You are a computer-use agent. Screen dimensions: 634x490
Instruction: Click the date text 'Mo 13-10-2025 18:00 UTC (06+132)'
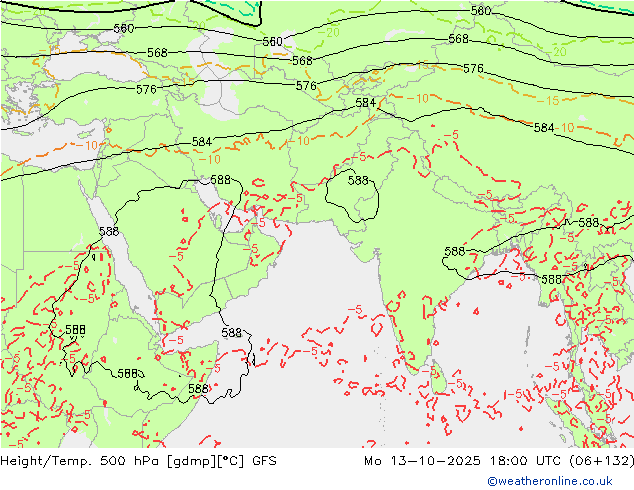499,461
